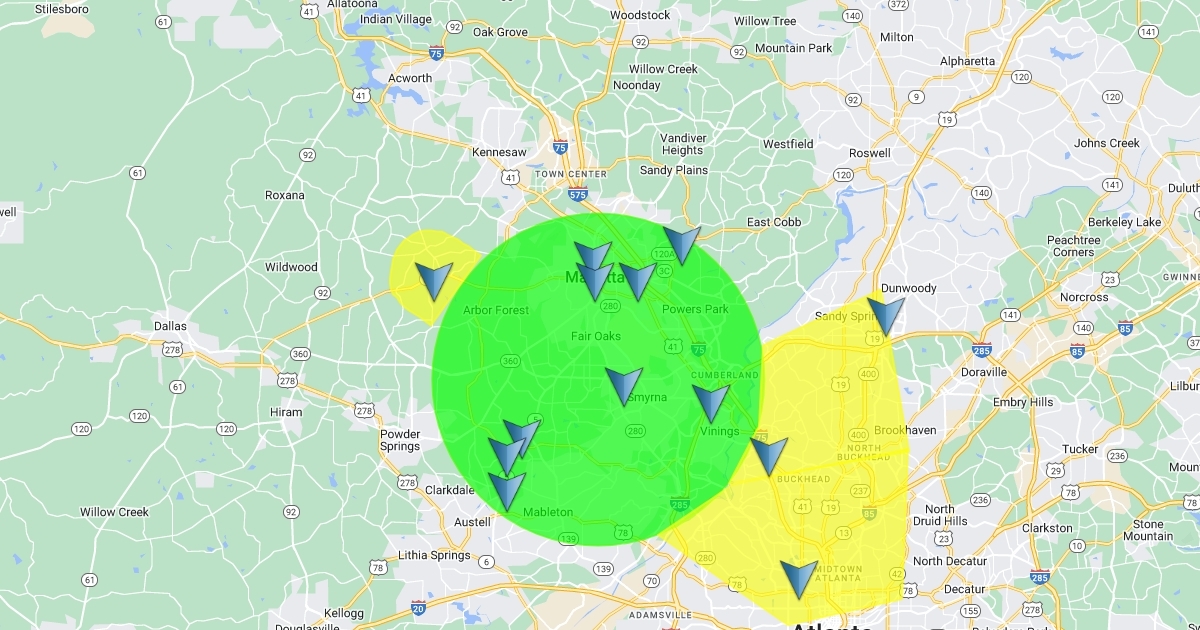Click the Clarkston label

[x=1047, y=528]
